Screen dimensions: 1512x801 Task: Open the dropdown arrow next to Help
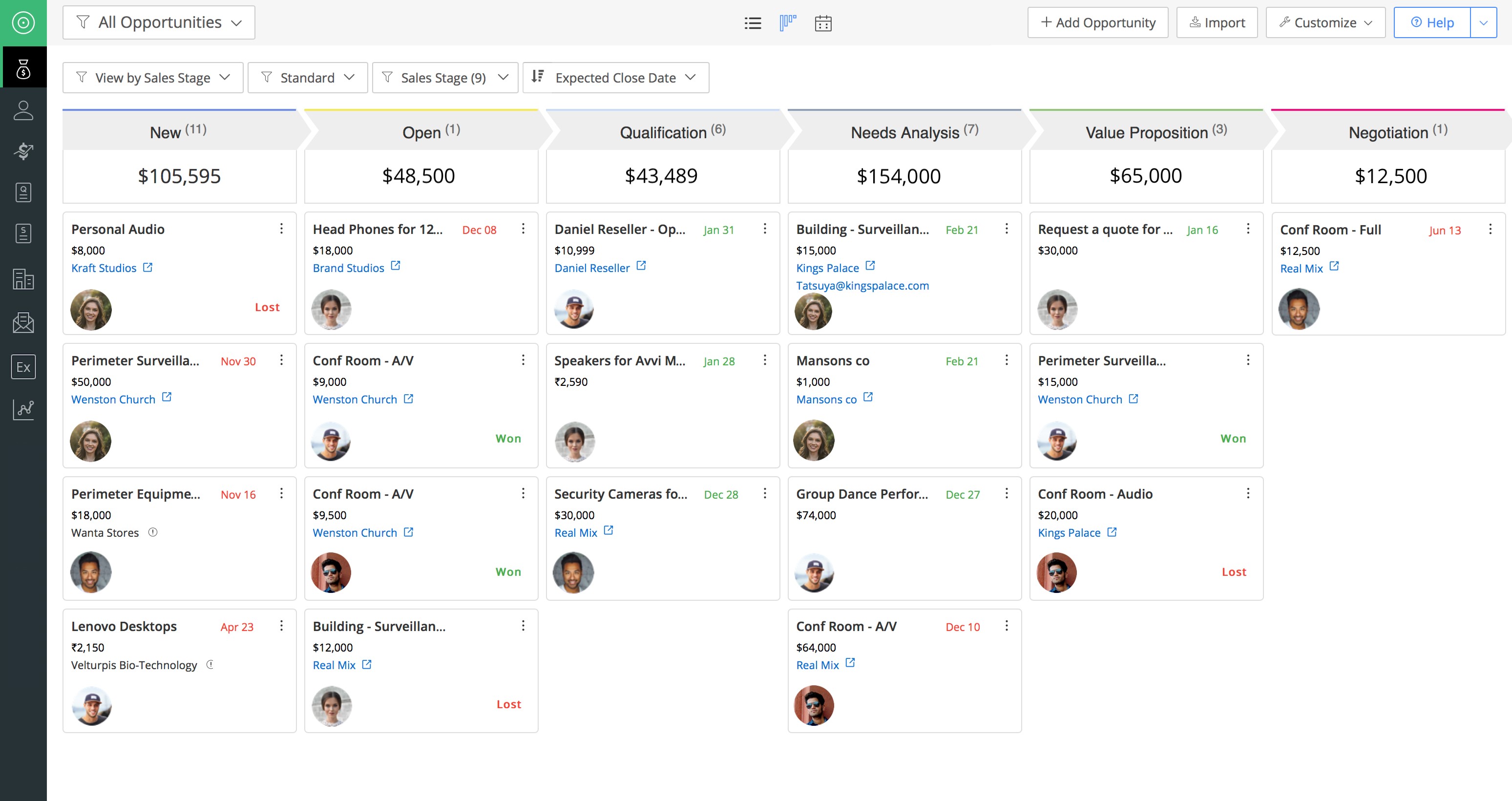coord(1483,22)
